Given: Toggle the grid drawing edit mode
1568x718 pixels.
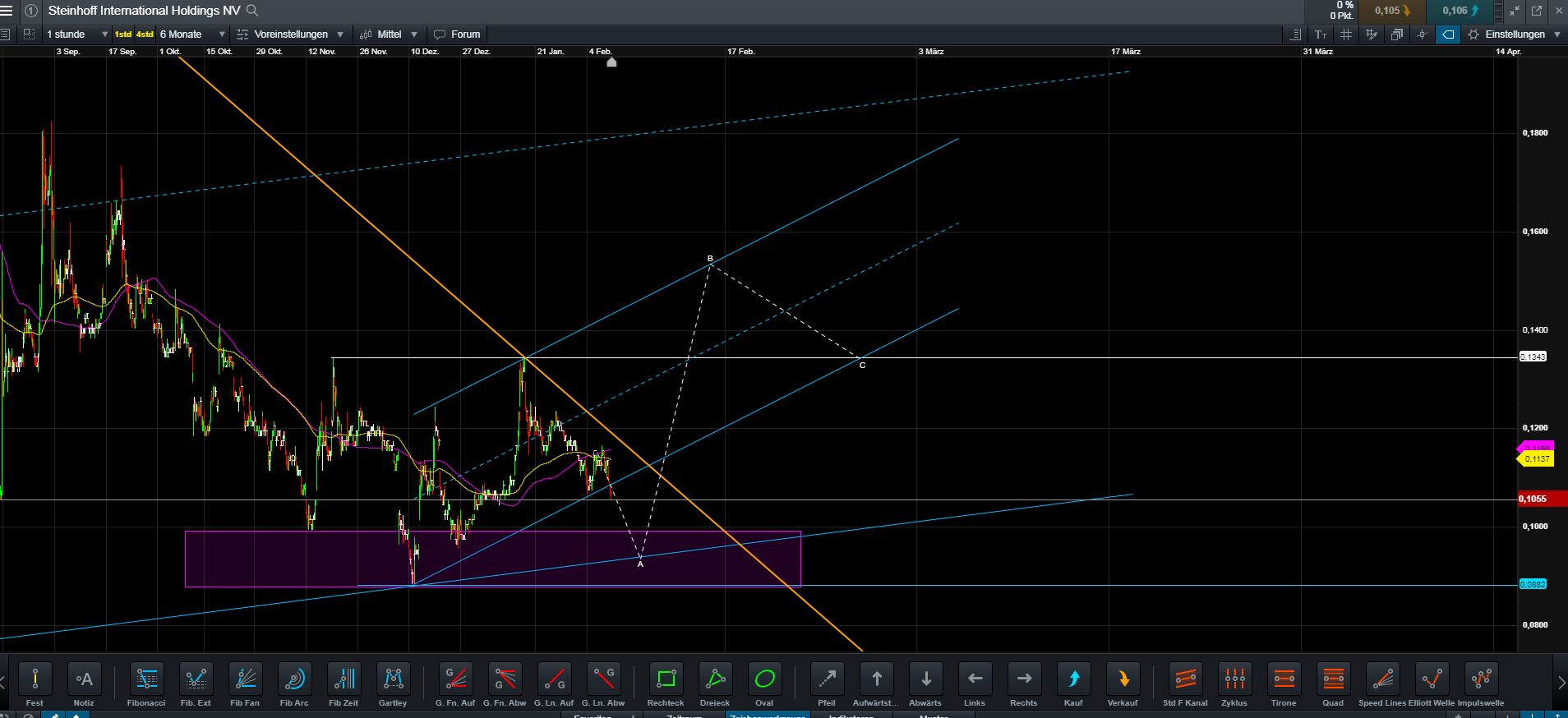Looking at the screenshot, I should point(1371,35).
